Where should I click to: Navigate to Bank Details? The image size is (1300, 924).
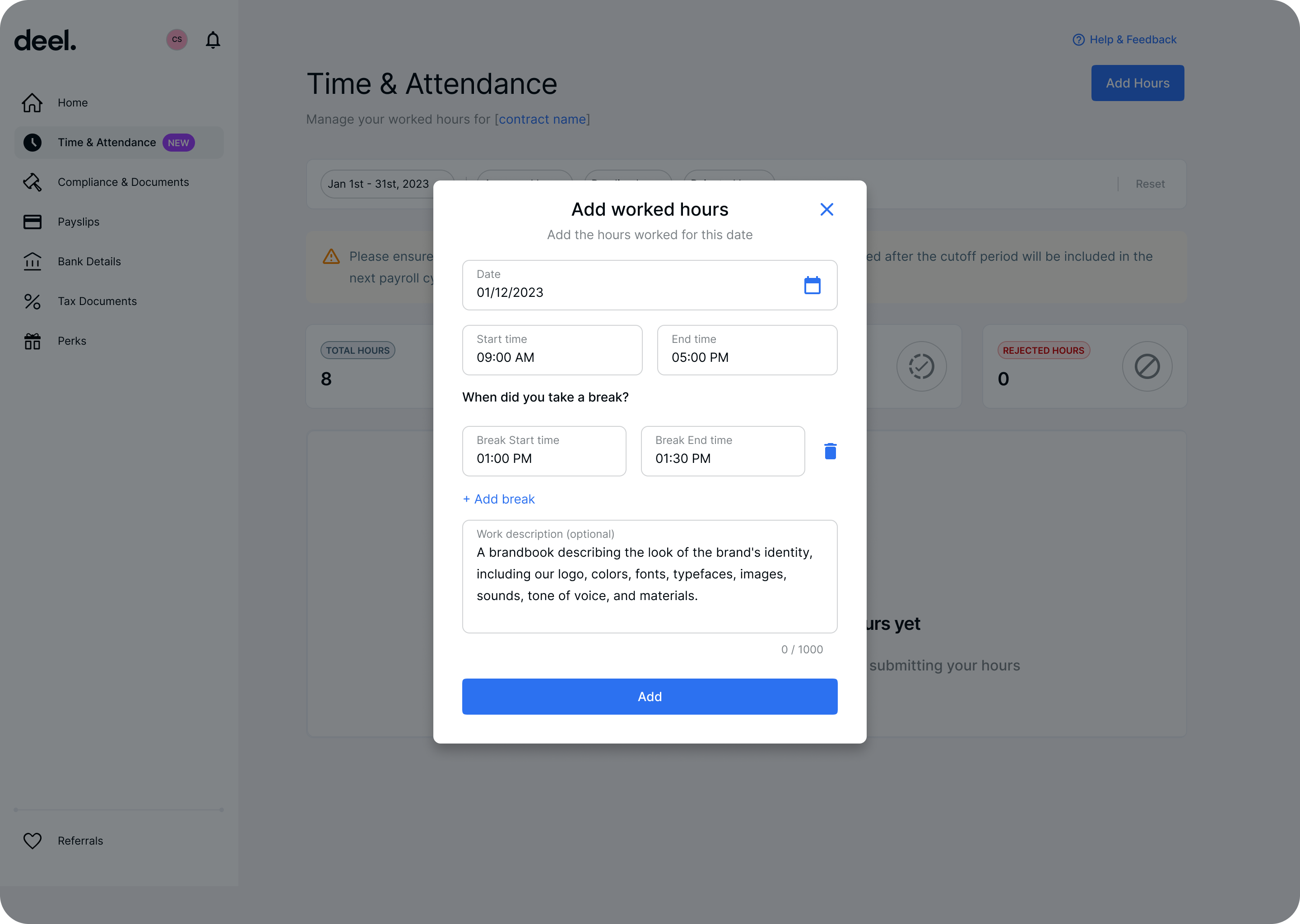point(119,262)
